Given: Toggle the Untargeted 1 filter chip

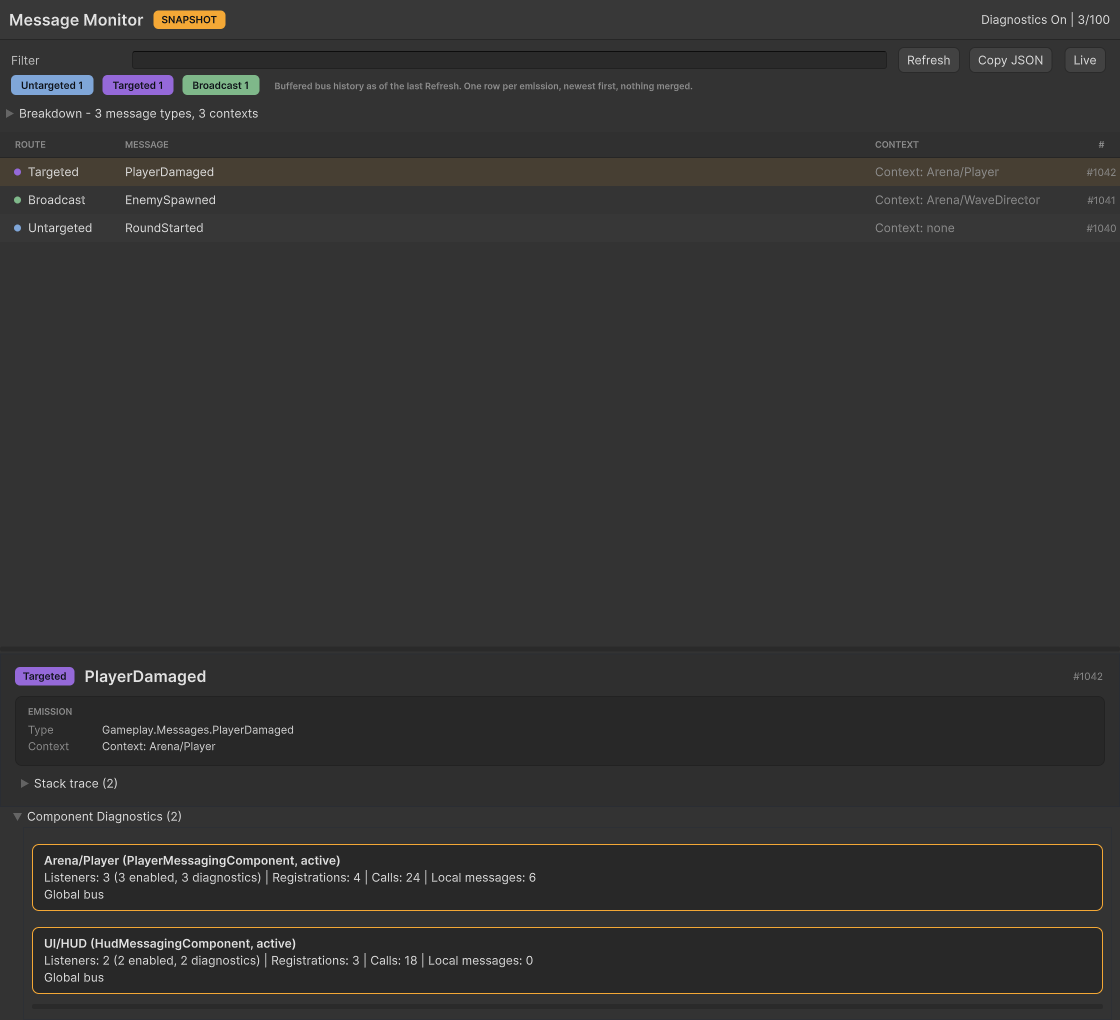Looking at the screenshot, I should tap(52, 85).
